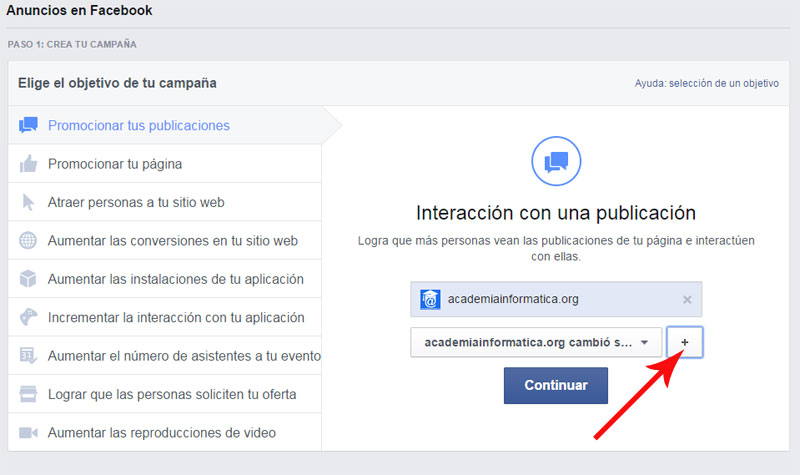Click the description text 'Logra que más personas vean...'
800x475 pixels.
point(556,248)
